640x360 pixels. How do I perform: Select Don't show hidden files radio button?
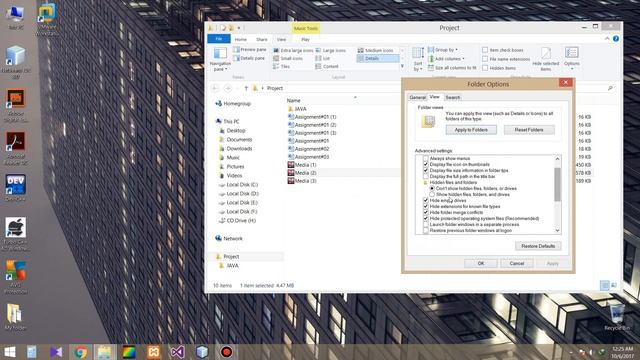432,189
